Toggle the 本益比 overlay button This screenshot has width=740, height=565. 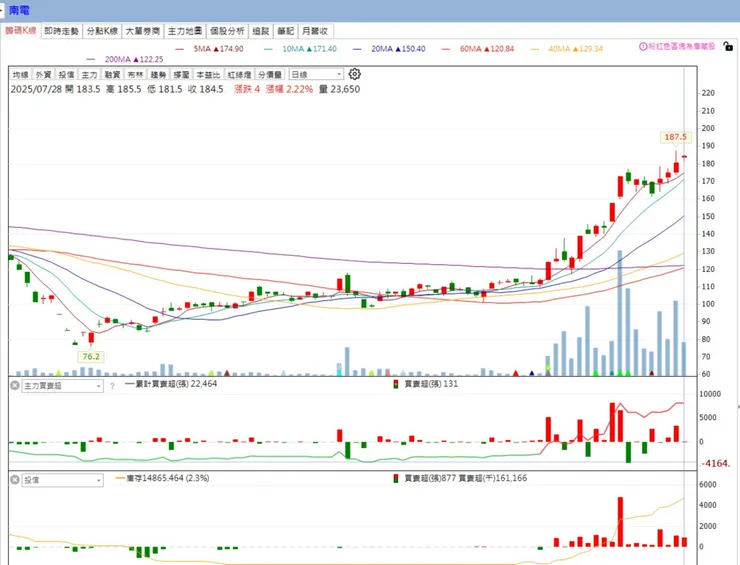[x=208, y=75]
